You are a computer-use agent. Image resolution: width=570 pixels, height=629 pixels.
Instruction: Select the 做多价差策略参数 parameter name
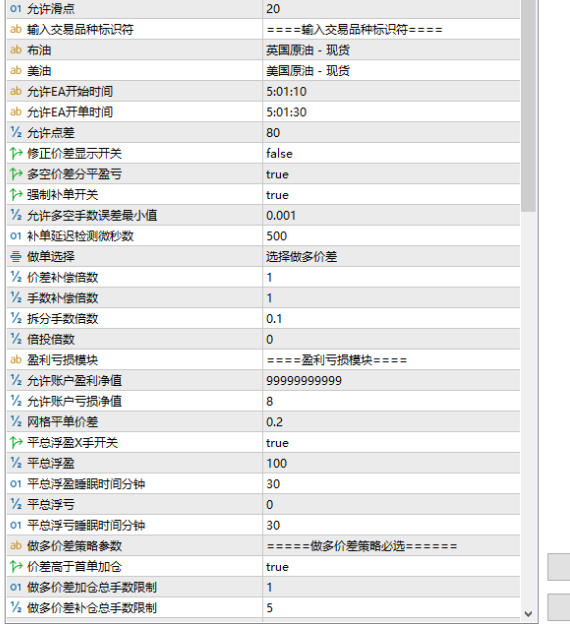[74, 546]
